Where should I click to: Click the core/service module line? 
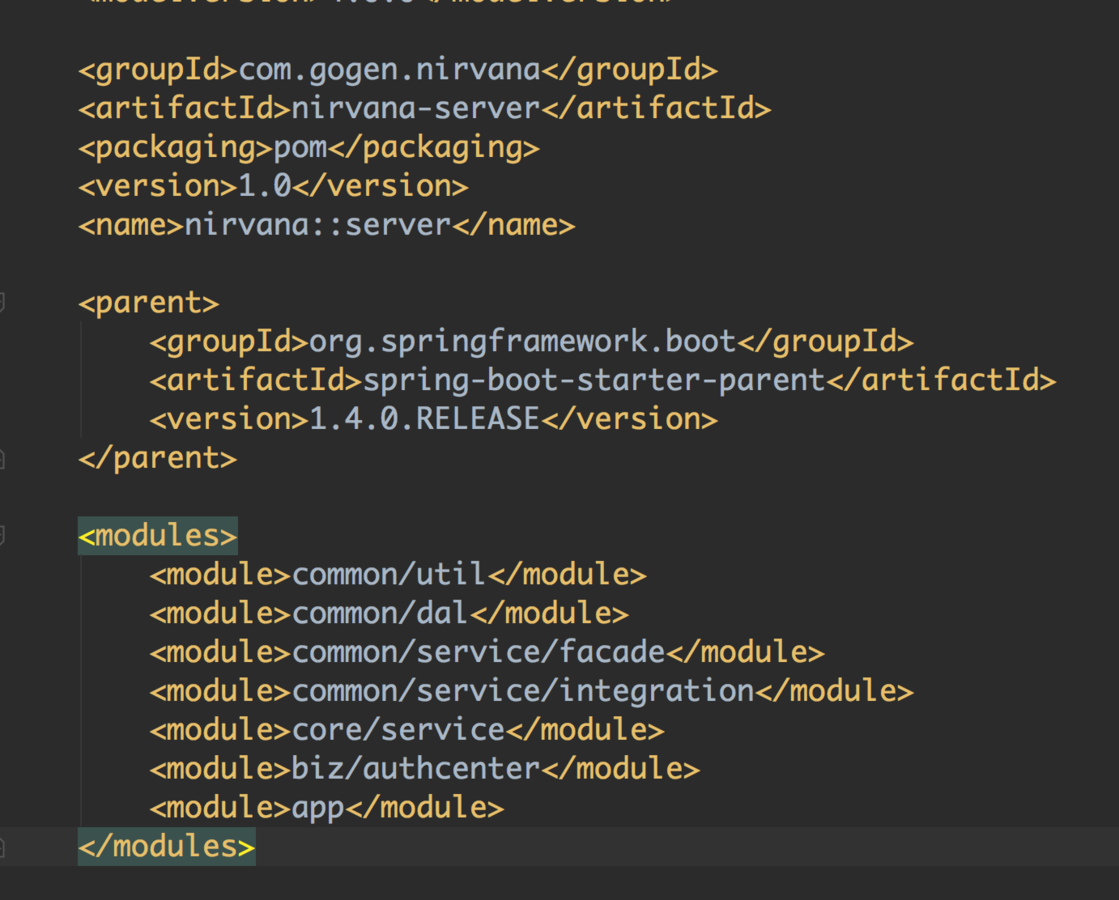(407, 729)
